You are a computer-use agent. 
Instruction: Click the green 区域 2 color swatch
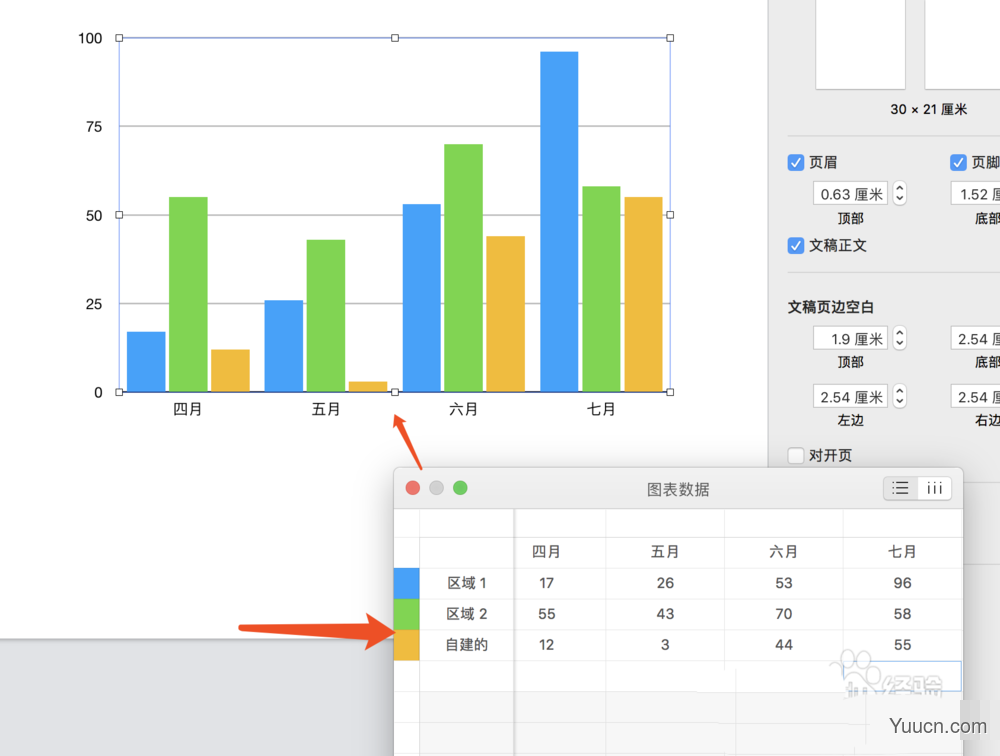pyautogui.click(x=406, y=613)
